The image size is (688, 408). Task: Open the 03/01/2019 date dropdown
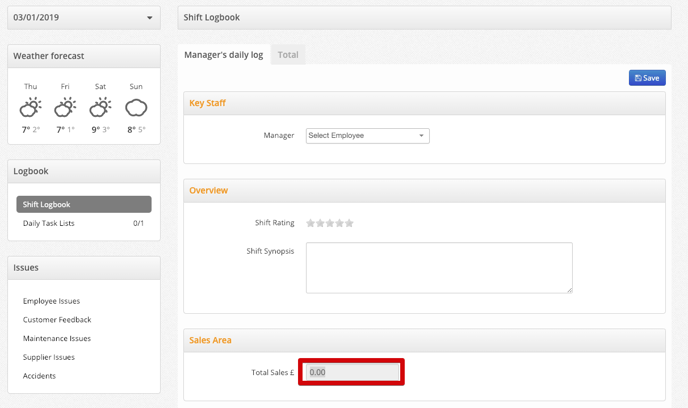point(84,18)
